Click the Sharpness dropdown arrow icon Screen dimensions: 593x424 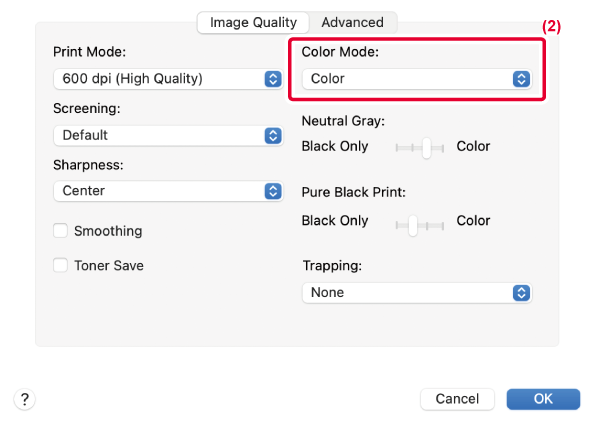(273, 191)
